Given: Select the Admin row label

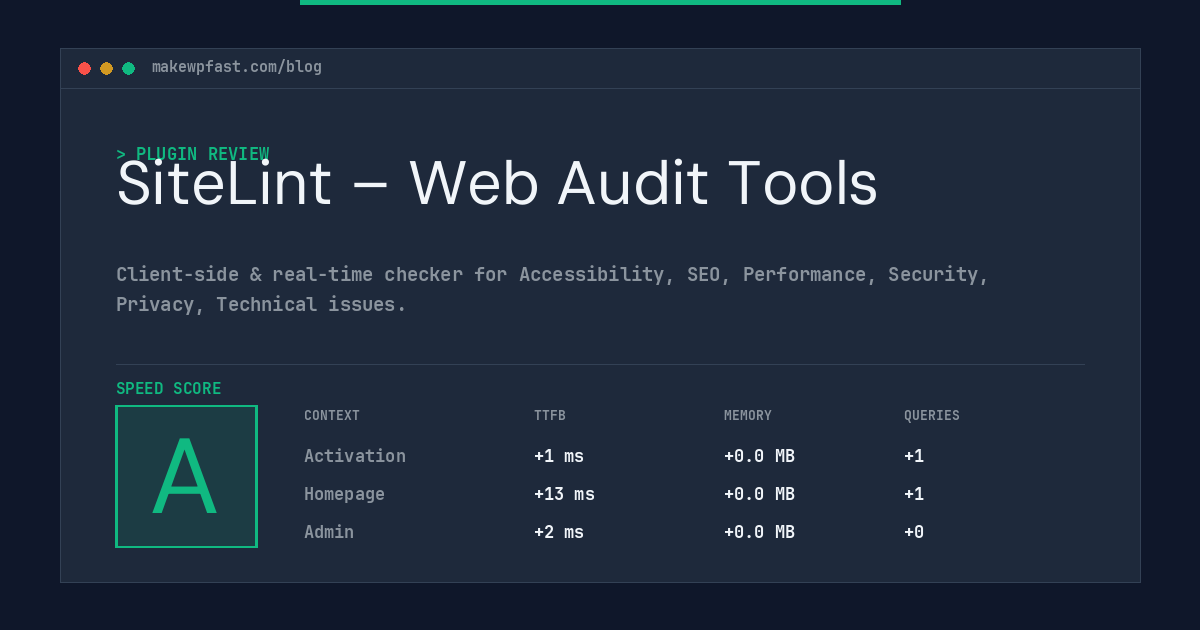Looking at the screenshot, I should tap(329, 532).
